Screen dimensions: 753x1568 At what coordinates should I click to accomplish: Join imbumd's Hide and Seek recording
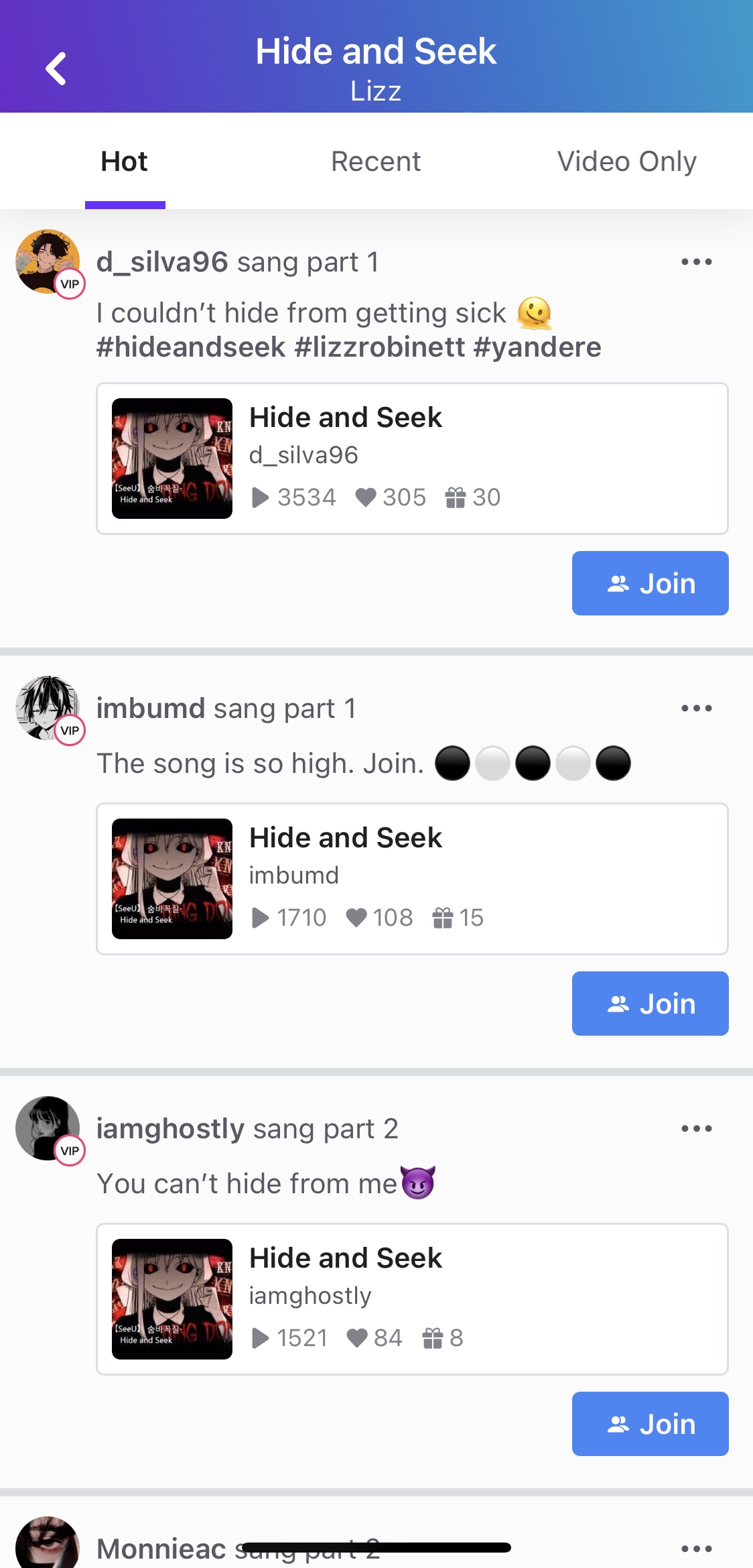click(650, 1004)
